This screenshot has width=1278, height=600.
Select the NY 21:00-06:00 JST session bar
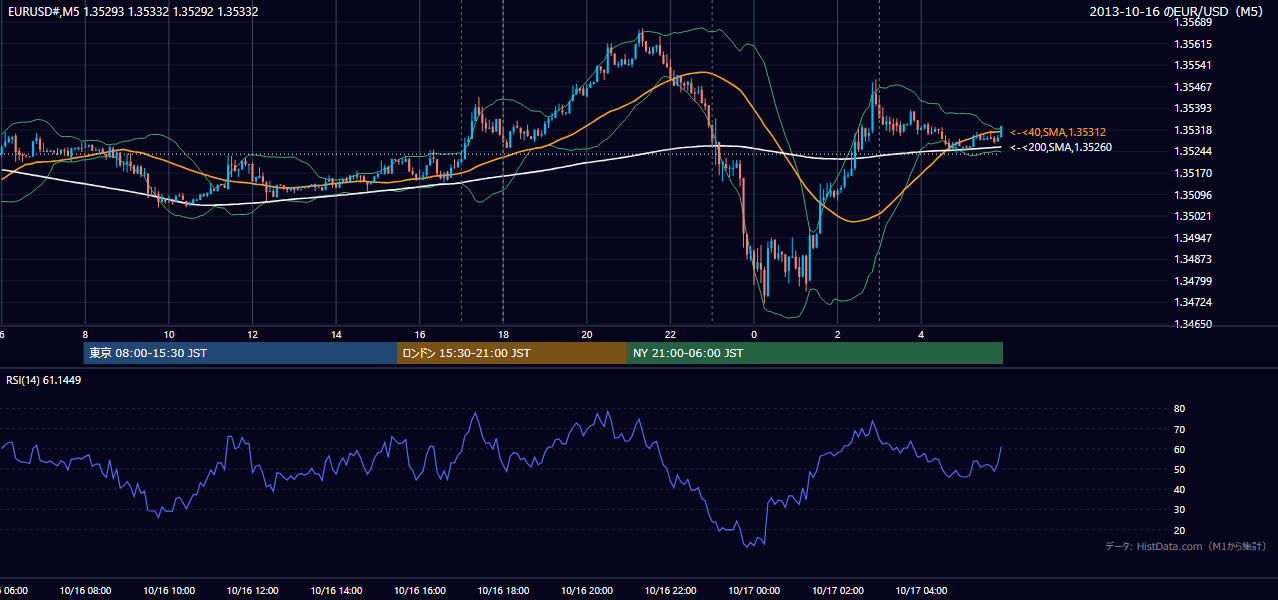(815, 353)
